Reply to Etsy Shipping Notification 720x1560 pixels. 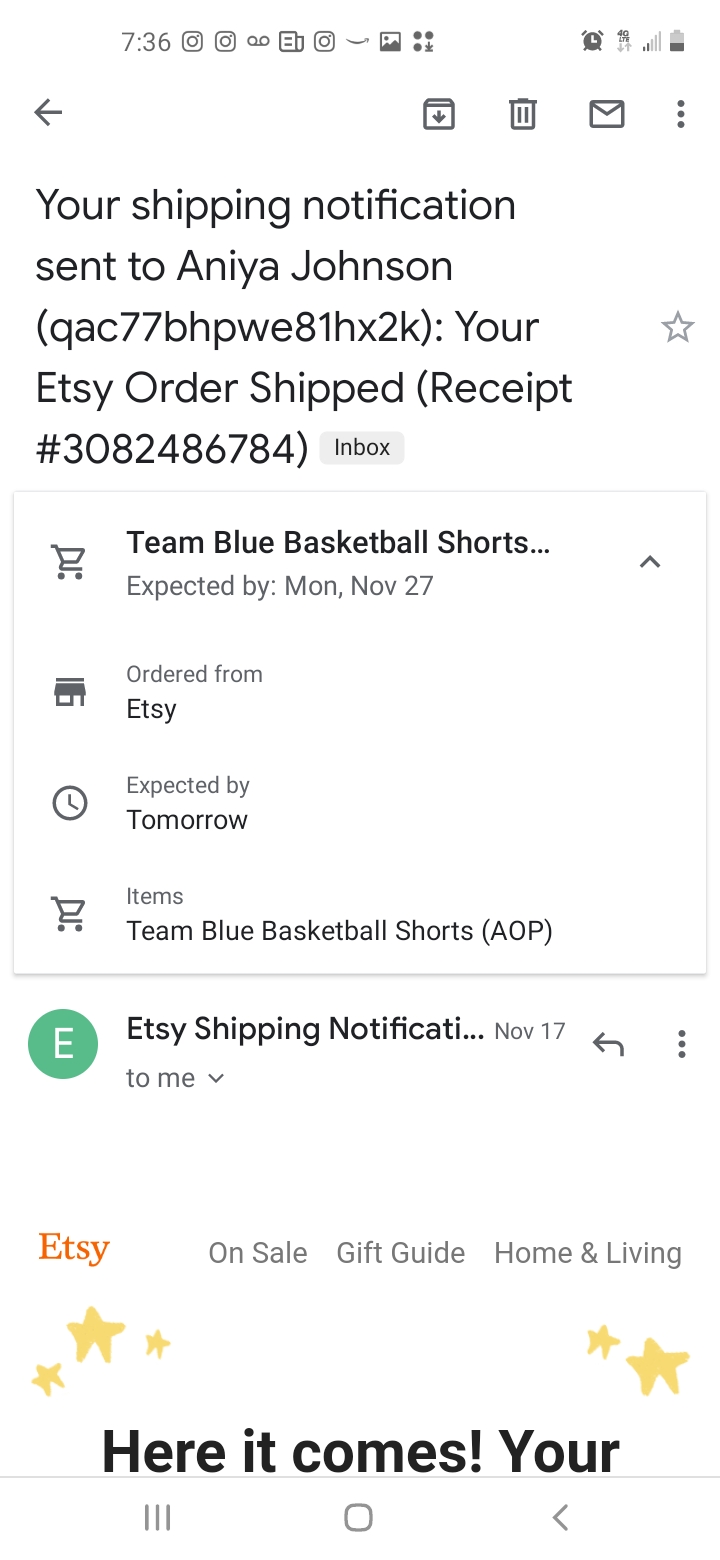pos(608,1045)
